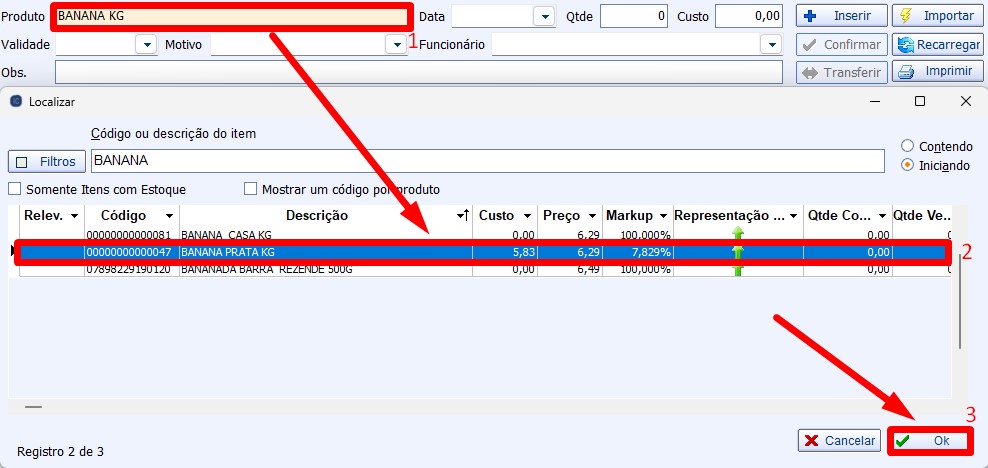This screenshot has width=988, height=468.
Task: Sort by the Descrição column header
Action: click(317, 215)
